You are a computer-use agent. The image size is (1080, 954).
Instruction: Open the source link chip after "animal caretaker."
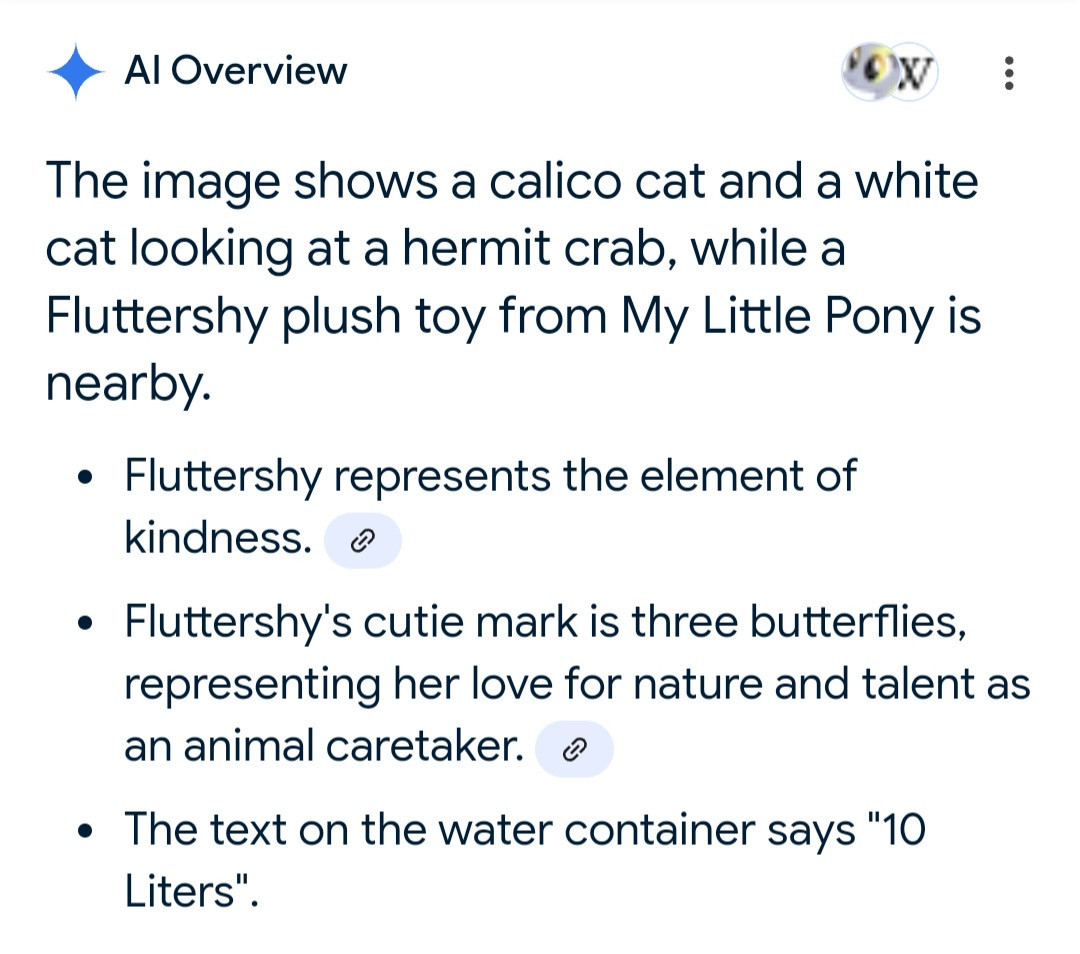click(574, 749)
